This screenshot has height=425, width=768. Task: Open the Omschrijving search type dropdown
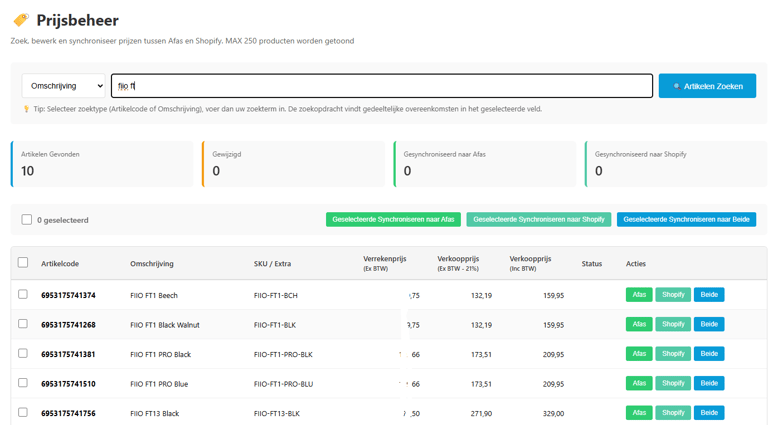click(x=64, y=86)
